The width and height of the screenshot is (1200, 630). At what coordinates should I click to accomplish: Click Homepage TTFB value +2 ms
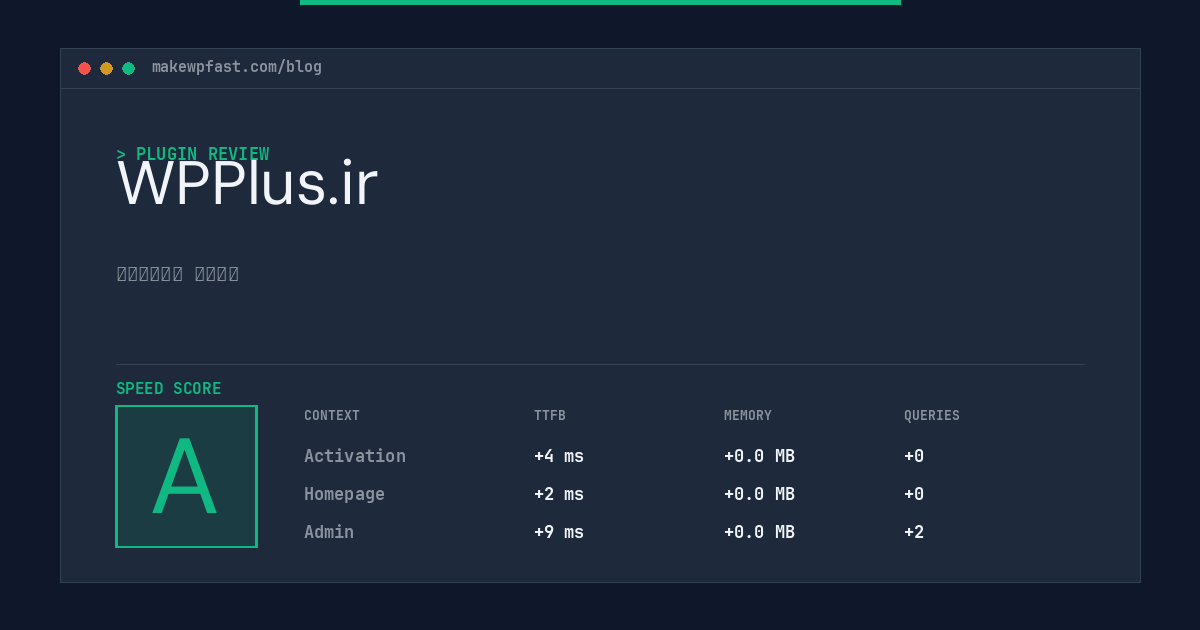559,494
